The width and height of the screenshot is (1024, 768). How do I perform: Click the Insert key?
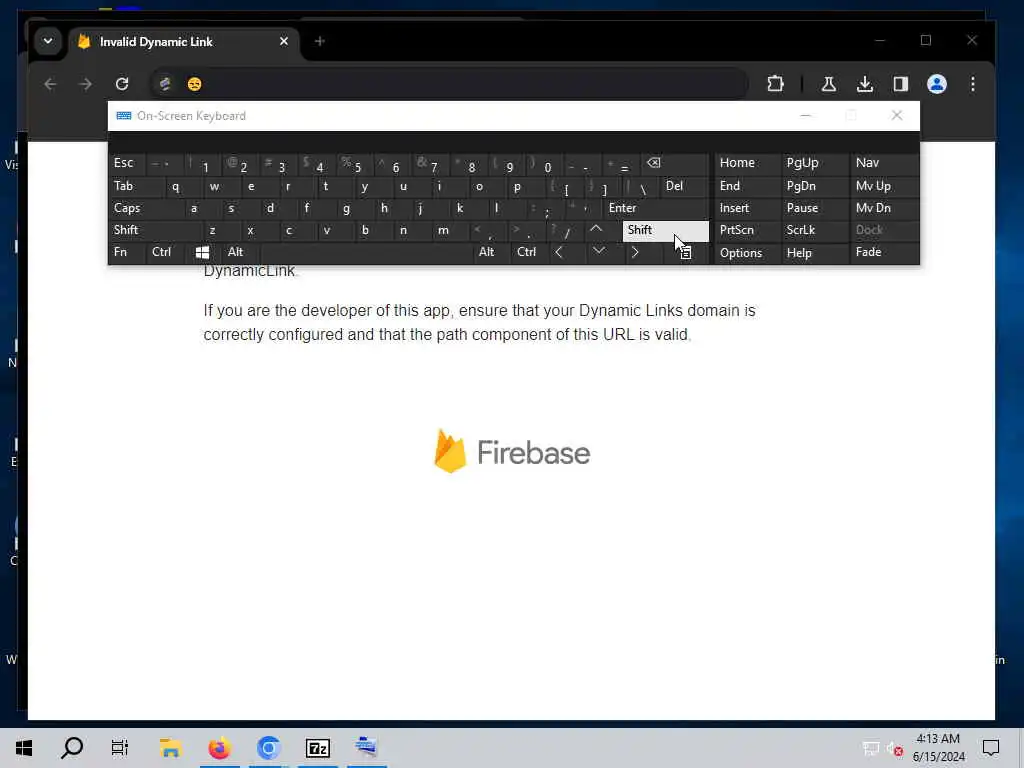point(747,208)
